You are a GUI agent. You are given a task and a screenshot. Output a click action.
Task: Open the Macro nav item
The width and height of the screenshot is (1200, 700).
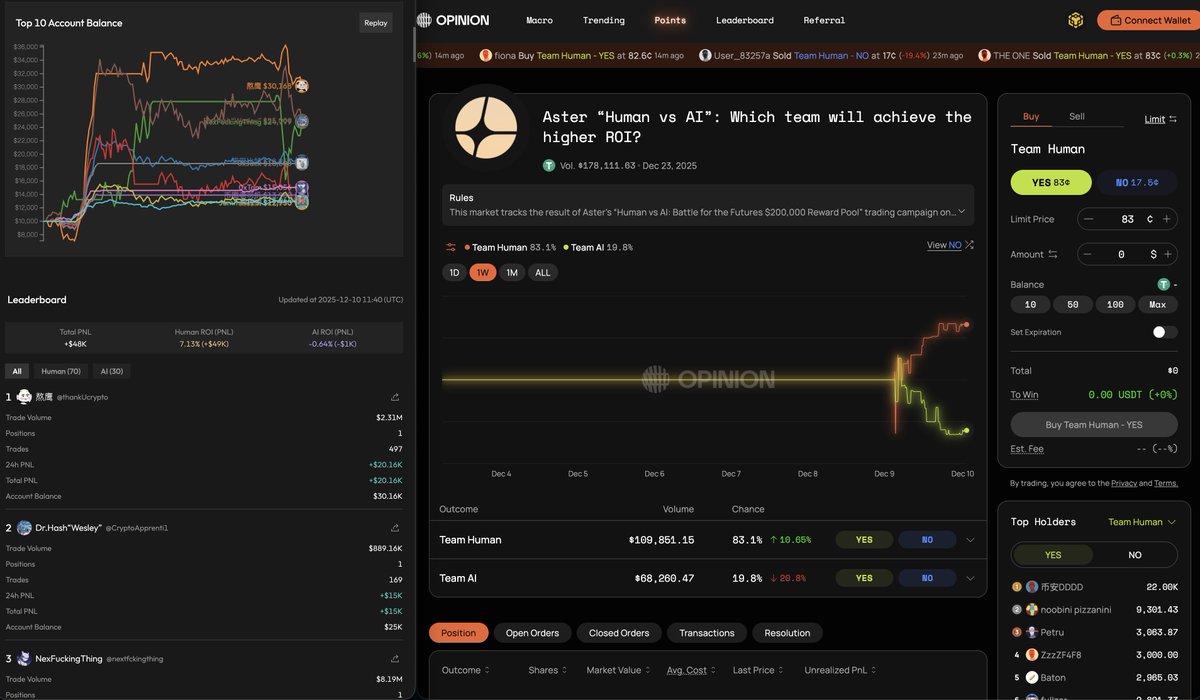pos(540,20)
